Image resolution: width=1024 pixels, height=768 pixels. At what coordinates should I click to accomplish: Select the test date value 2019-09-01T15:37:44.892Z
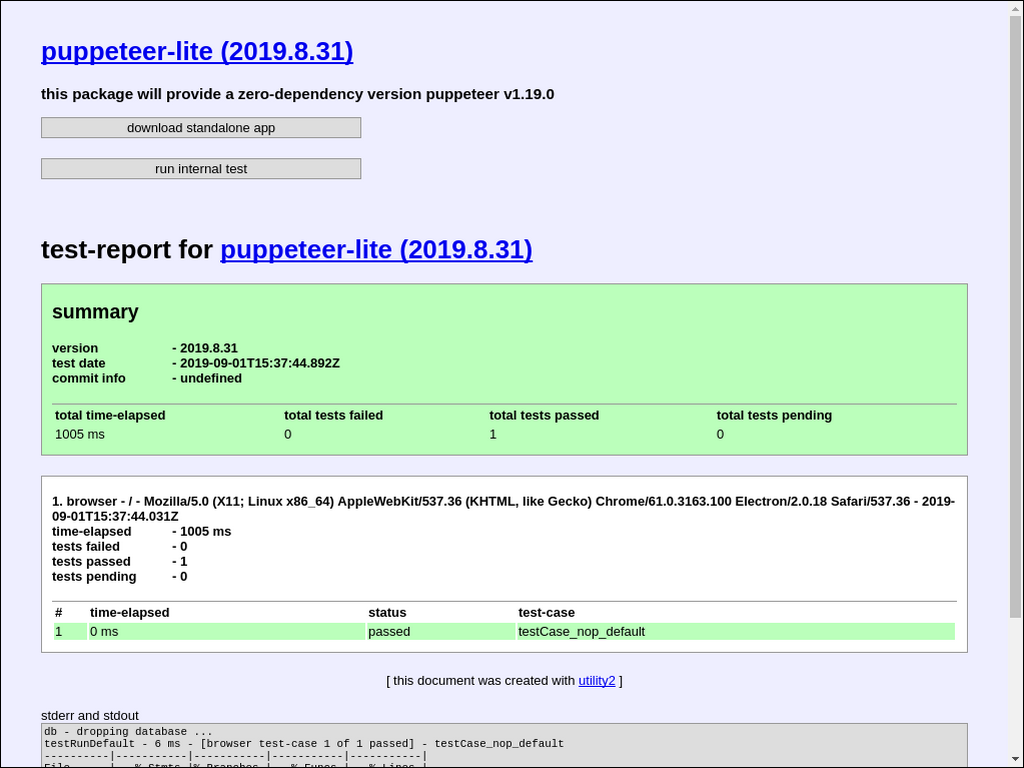point(260,363)
